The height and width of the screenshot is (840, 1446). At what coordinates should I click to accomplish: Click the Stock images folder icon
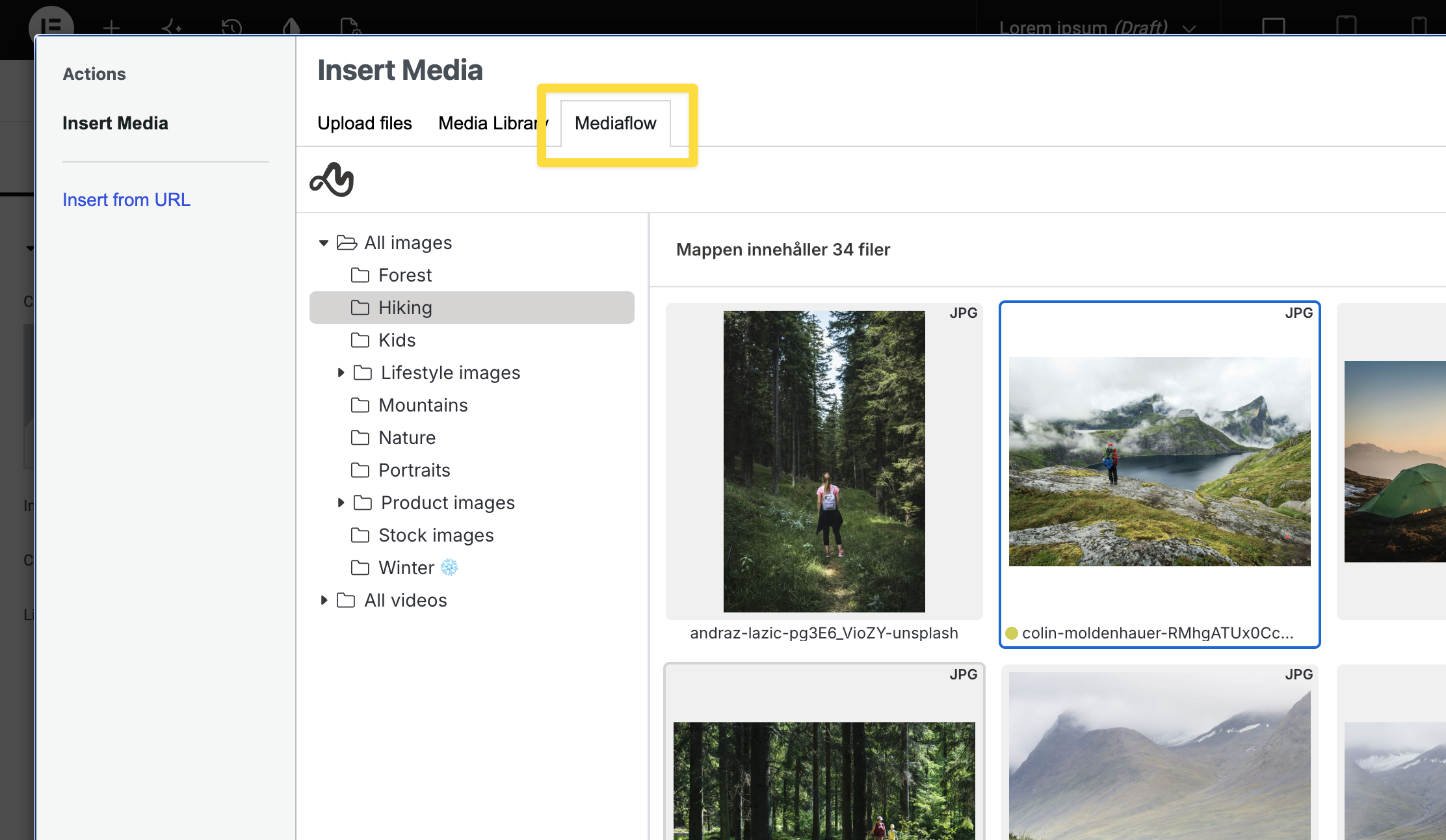coord(360,535)
